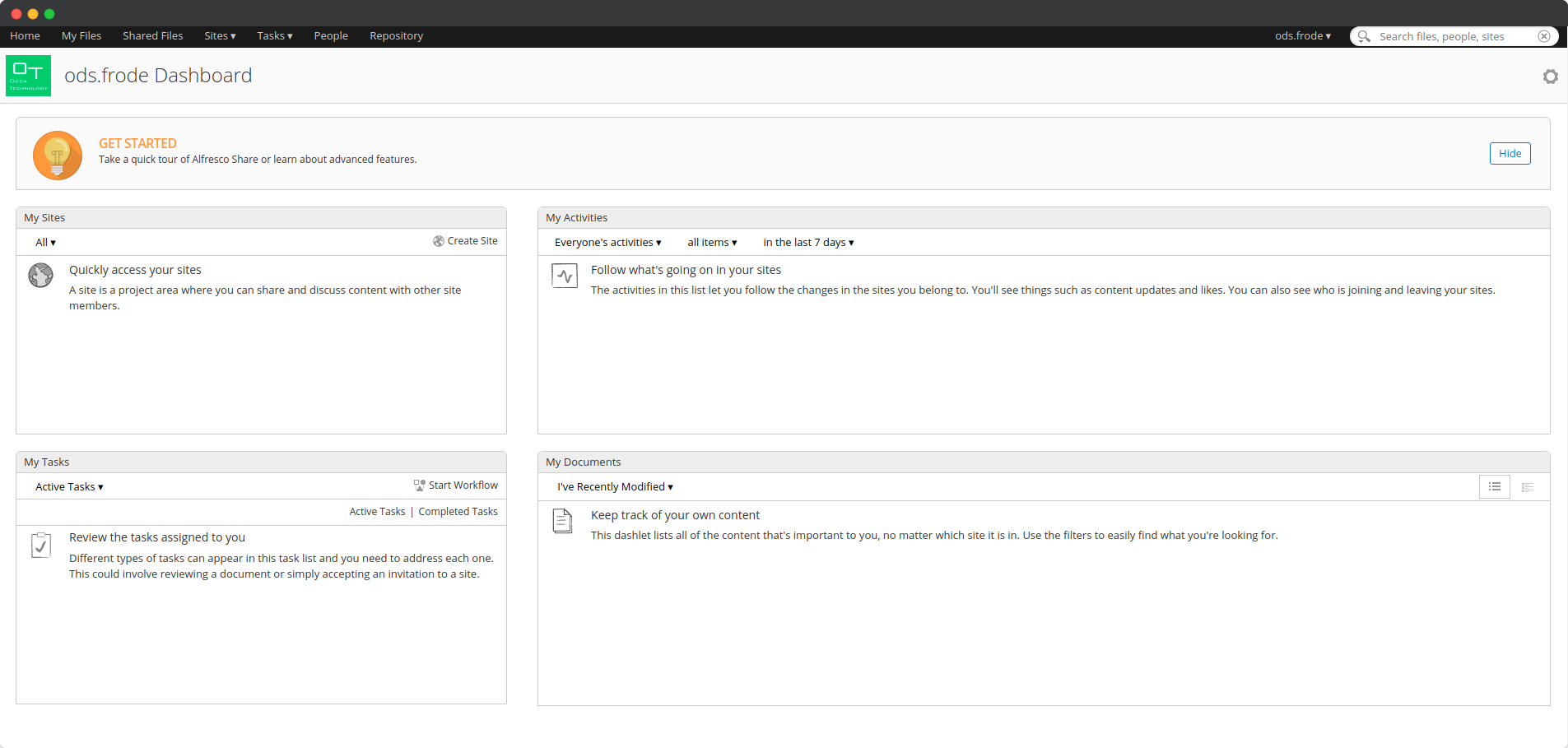
Task: Click the My Sites globe icon
Action: 40,275
